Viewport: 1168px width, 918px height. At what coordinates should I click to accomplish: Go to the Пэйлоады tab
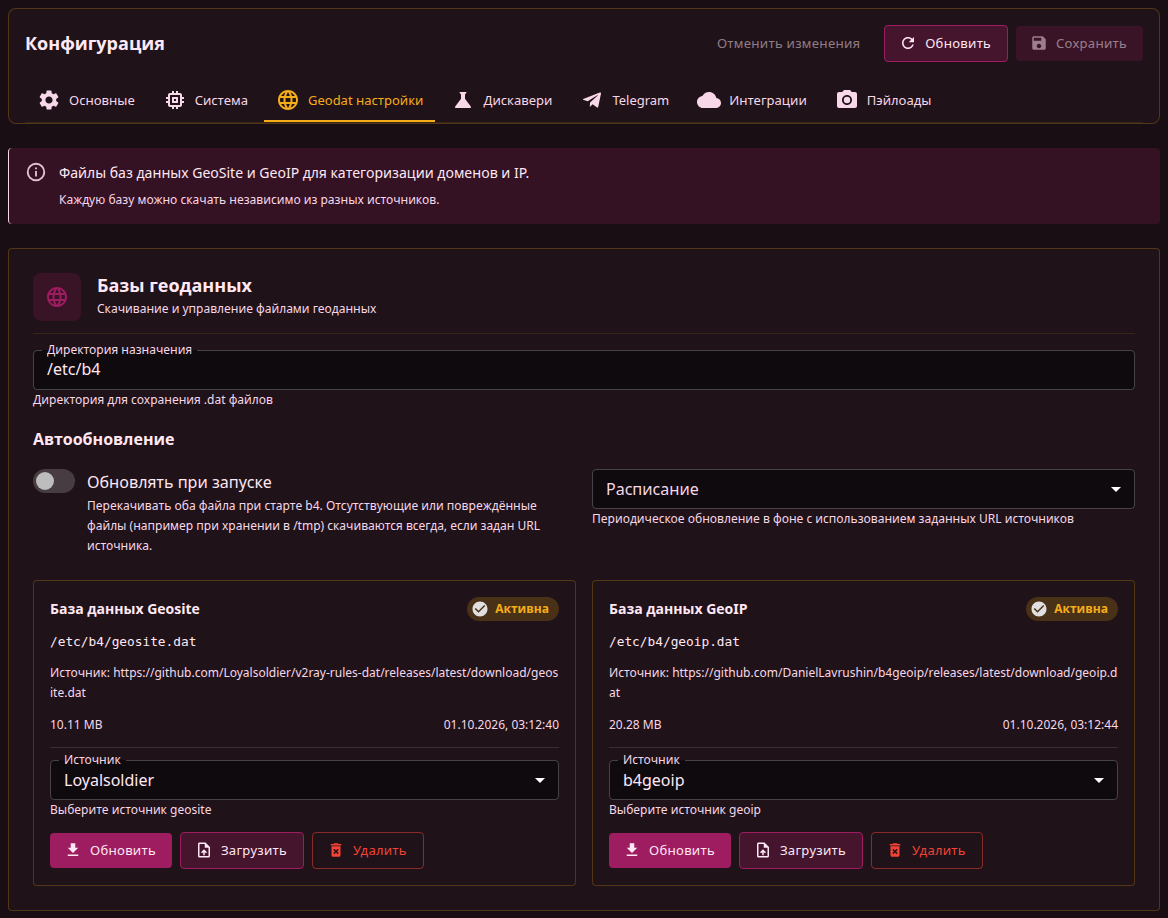point(884,100)
